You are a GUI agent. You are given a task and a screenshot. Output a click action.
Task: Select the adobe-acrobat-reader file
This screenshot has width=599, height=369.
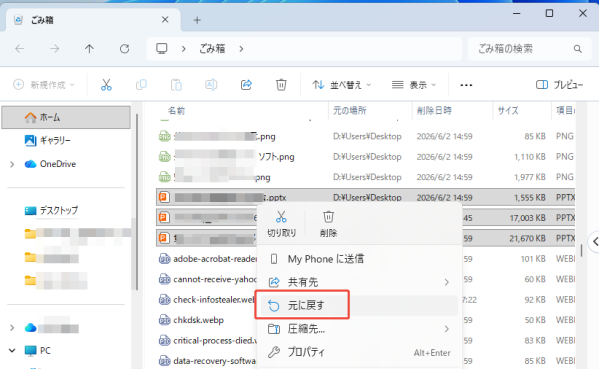tap(215, 259)
